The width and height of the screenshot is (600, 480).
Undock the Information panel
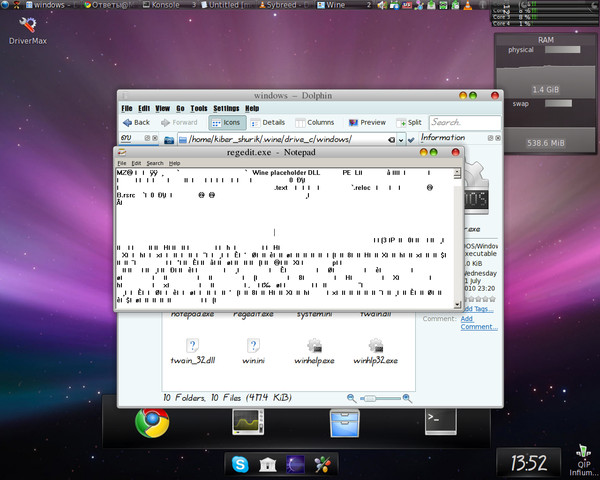click(x=491, y=138)
